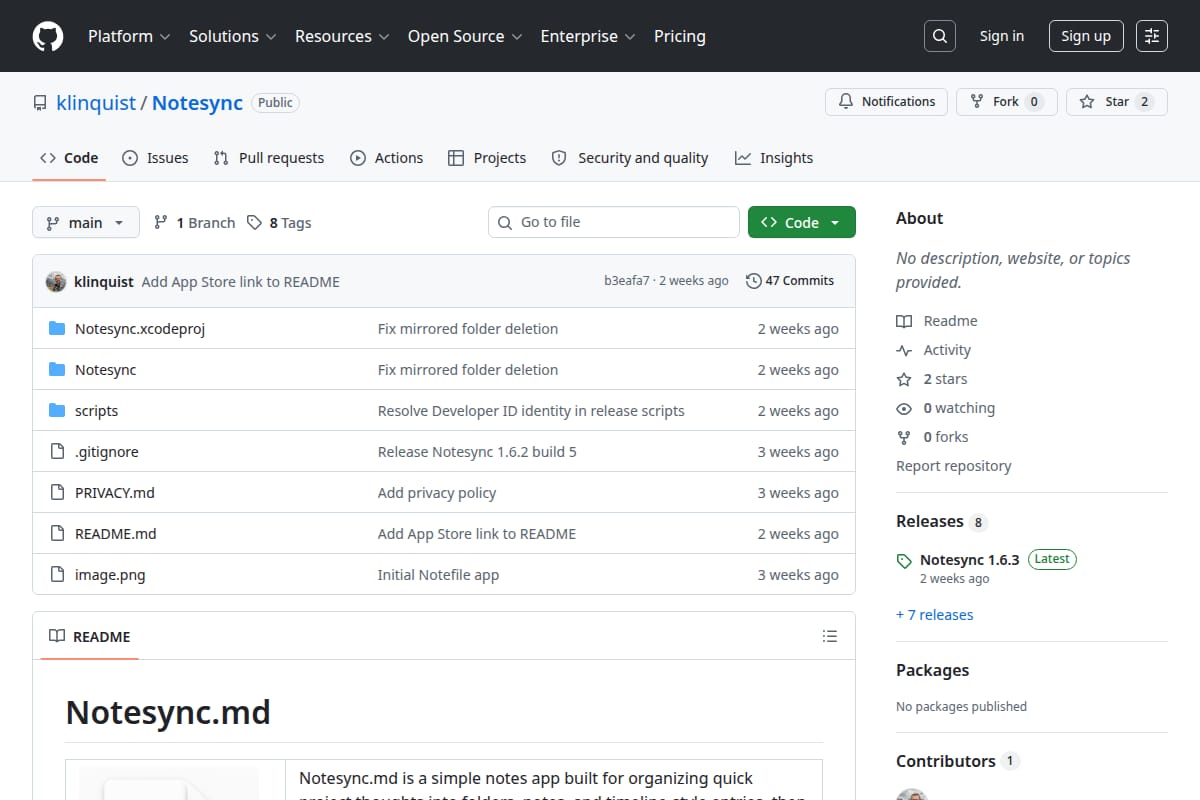The width and height of the screenshot is (1200, 800).
Task: Click the Sign in link
Action: [1002, 36]
